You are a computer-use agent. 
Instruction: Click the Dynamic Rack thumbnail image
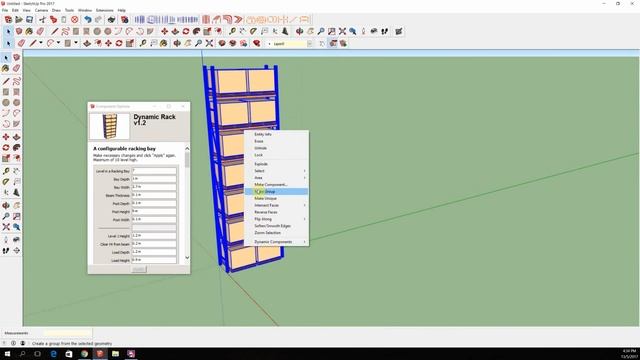pyautogui.click(x=109, y=126)
